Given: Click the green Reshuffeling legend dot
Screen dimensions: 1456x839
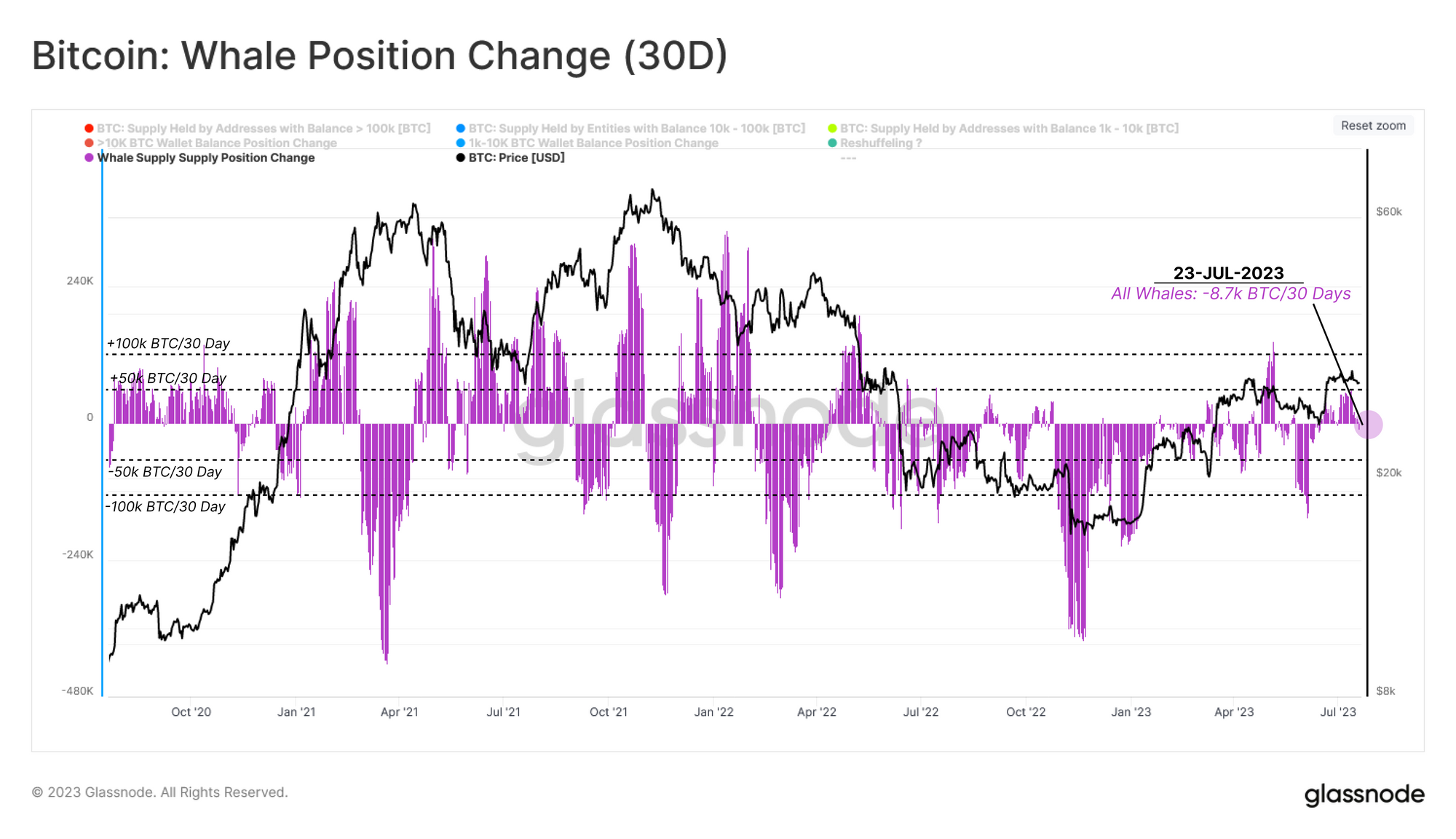Looking at the screenshot, I should click(832, 143).
